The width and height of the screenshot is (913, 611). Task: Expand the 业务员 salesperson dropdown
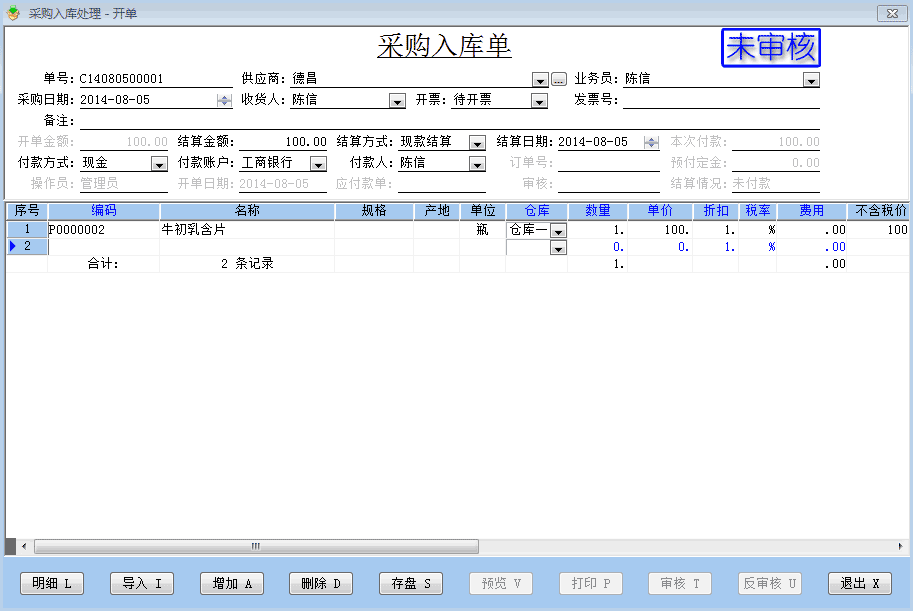click(x=811, y=79)
